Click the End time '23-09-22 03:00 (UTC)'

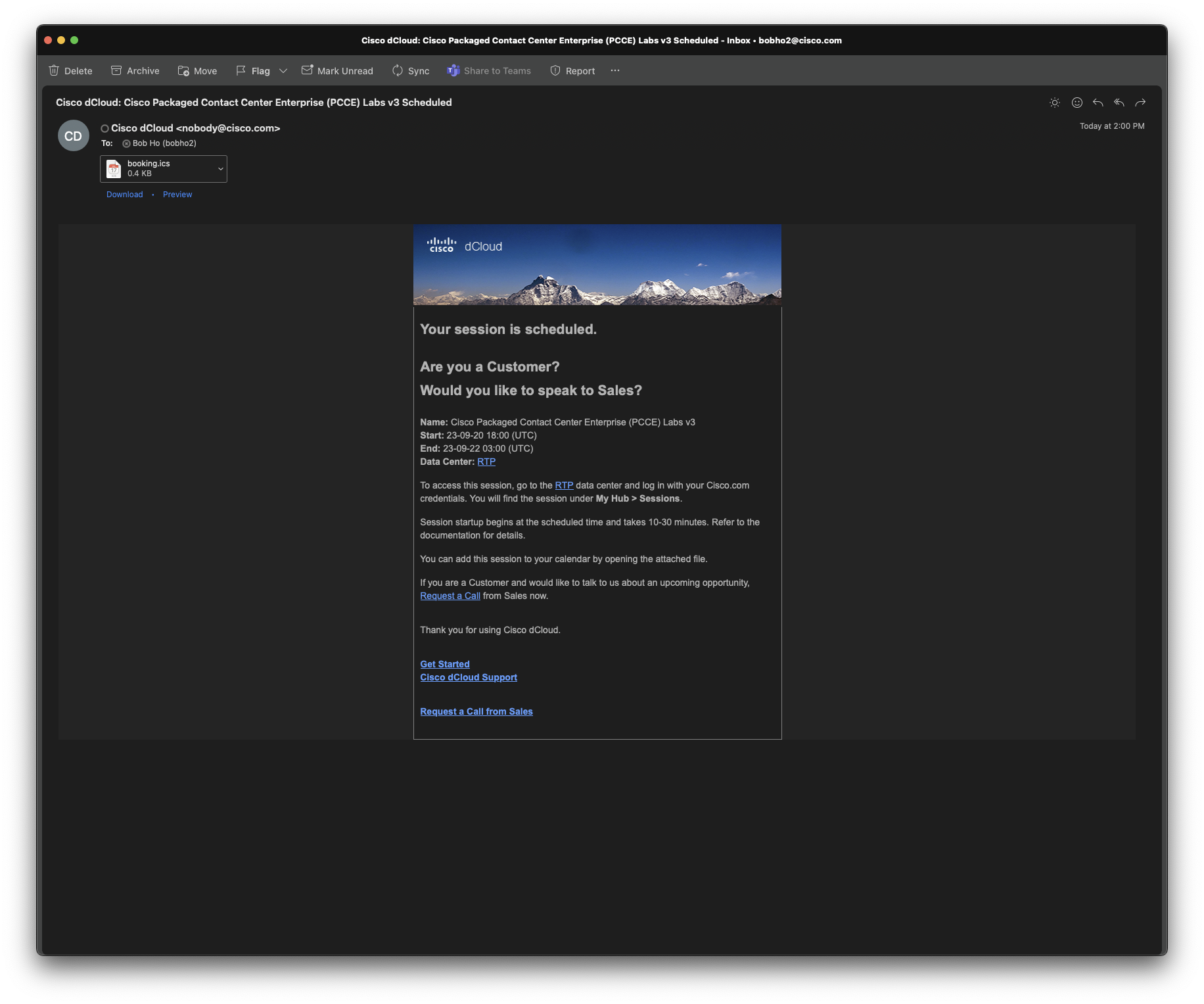point(488,448)
